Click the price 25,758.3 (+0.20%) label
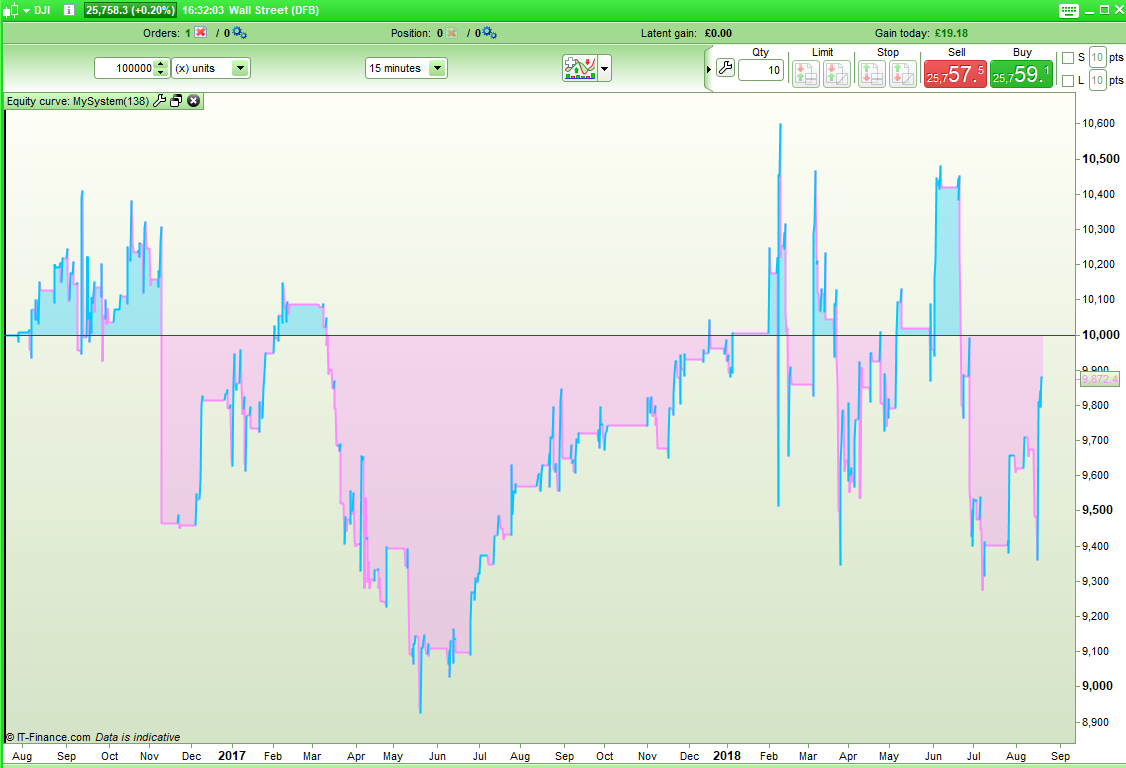Image resolution: width=1126 pixels, height=768 pixels. click(130, 11)
